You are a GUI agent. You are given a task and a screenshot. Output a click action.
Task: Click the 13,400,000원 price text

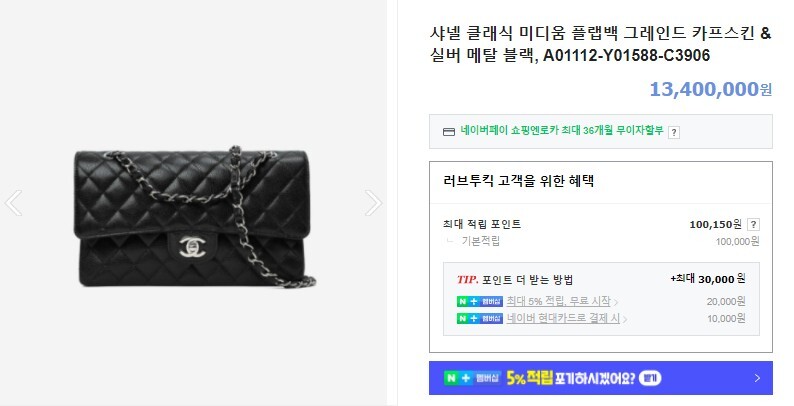[x=710, y=89]
